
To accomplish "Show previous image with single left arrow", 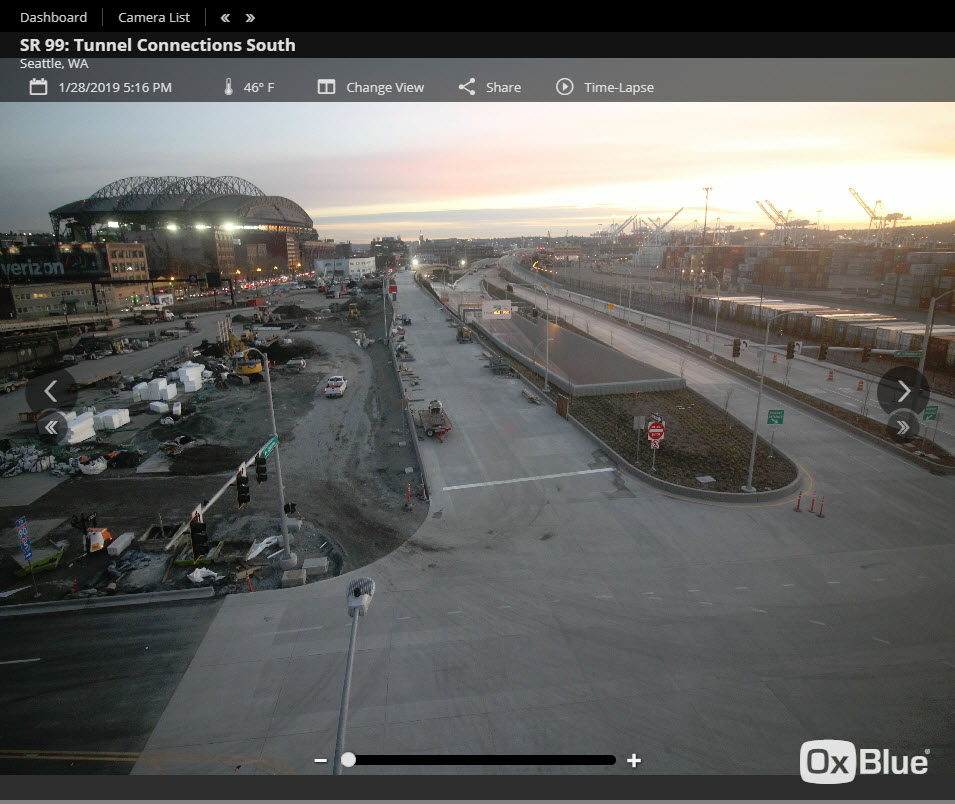I will point(51,391).
